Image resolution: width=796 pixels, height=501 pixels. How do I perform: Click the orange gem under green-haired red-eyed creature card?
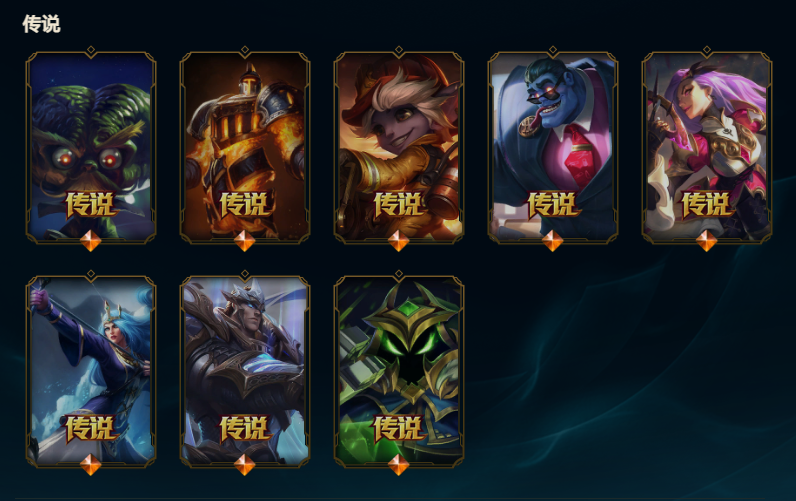(x=91, y=241)
